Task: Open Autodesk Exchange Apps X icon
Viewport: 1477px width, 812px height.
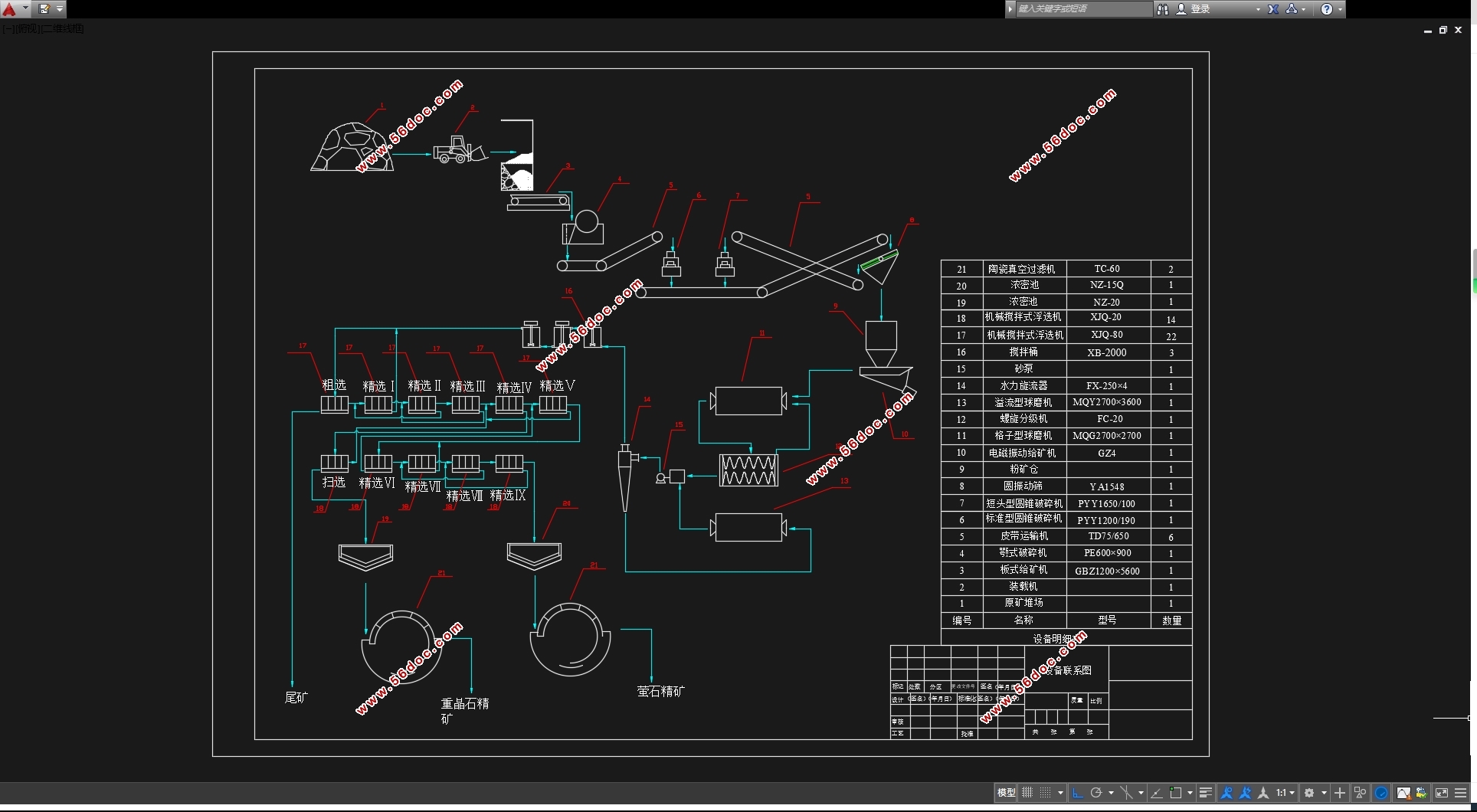Action: click(1272, 9)
